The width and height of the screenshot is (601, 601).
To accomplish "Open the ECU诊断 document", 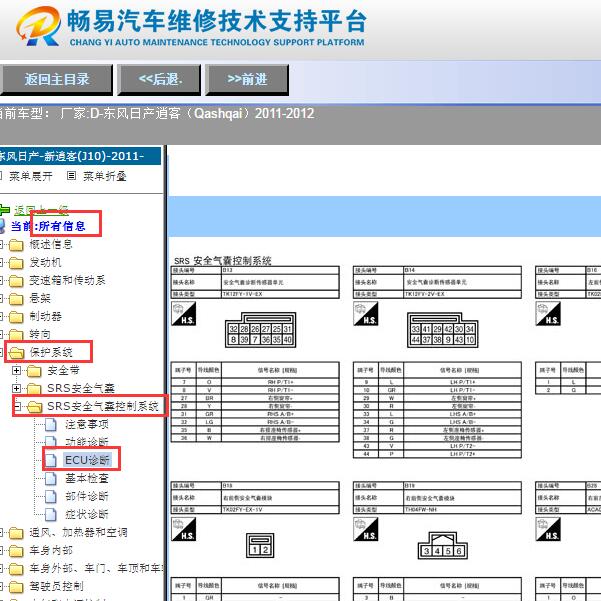I will point(87,460).
